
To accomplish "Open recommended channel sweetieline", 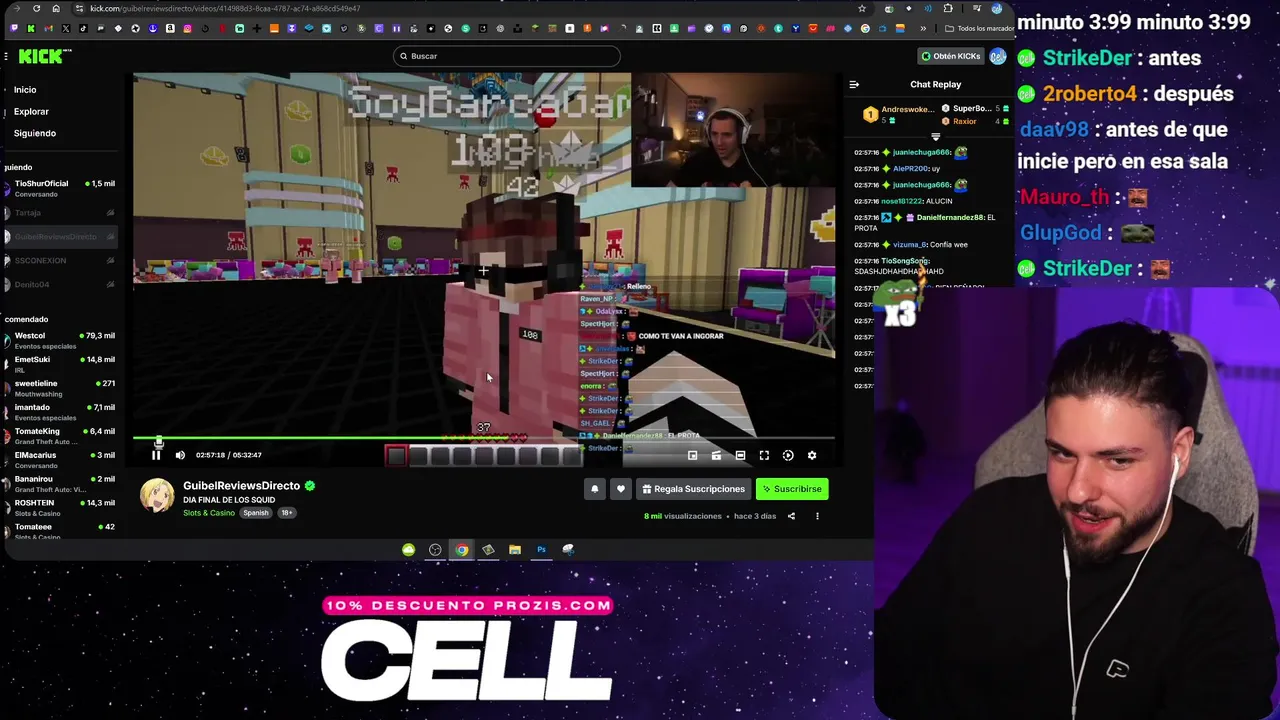I will tap(58, 388).
